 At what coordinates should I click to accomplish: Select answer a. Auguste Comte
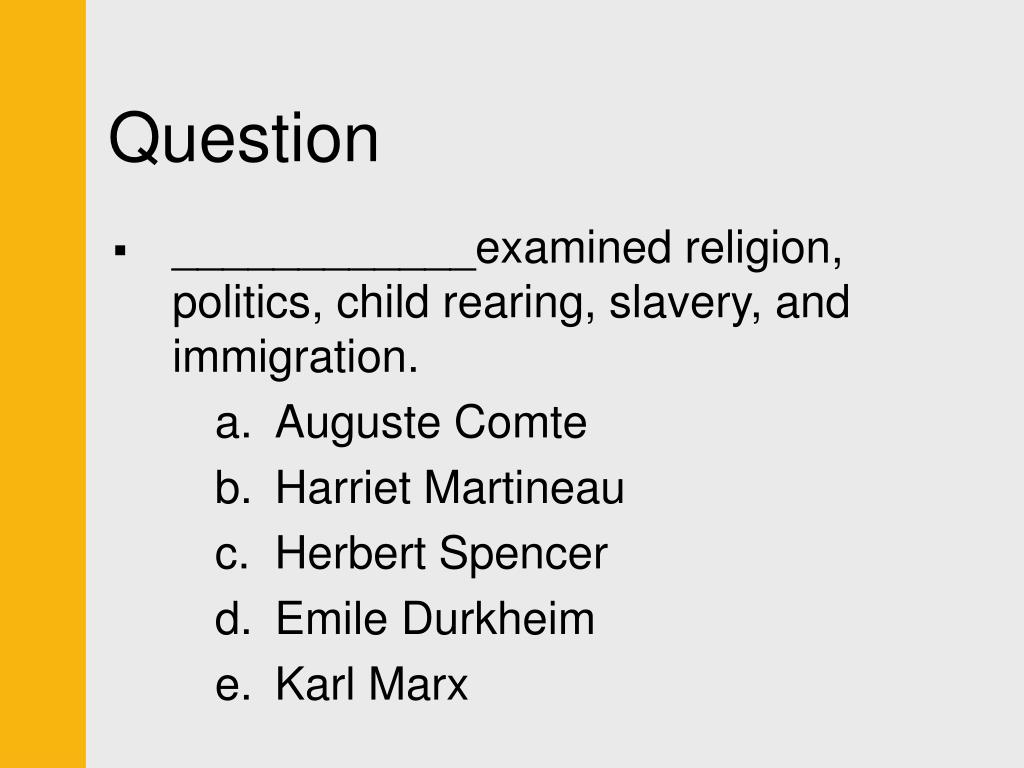pyautogui.click(x=400, y=423)
